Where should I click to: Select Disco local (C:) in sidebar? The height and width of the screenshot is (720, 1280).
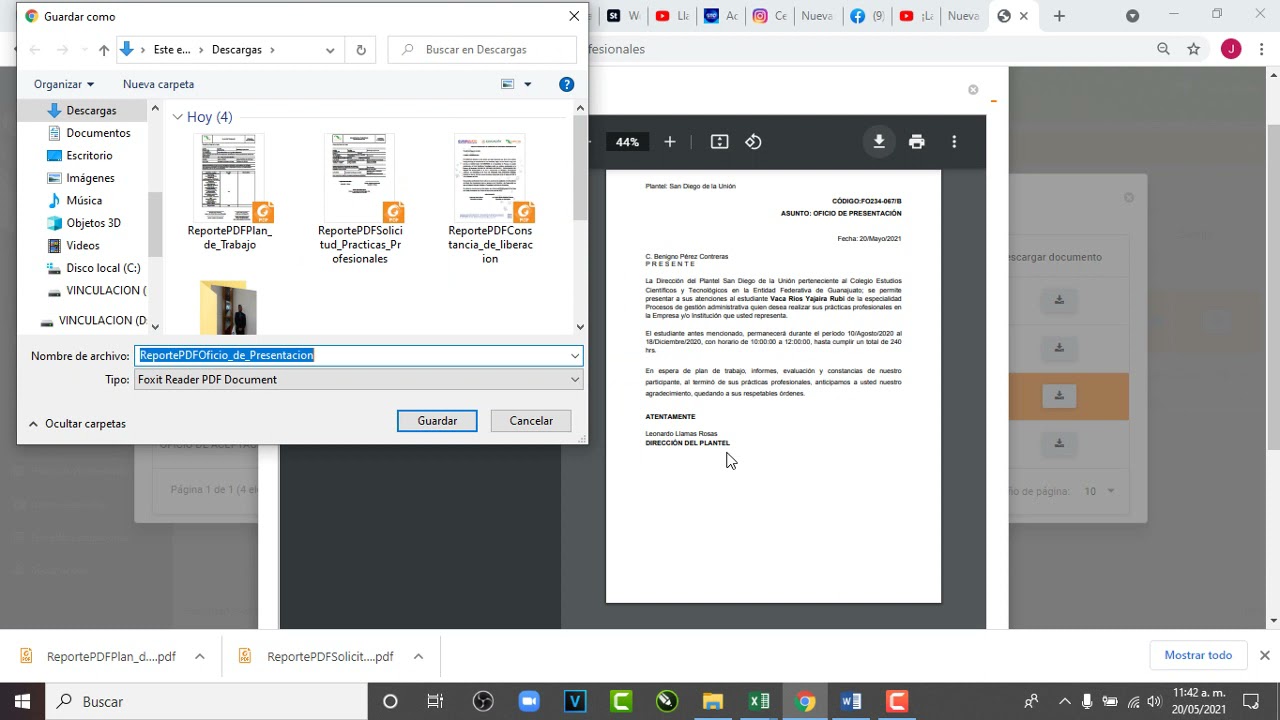pos(103,268)
